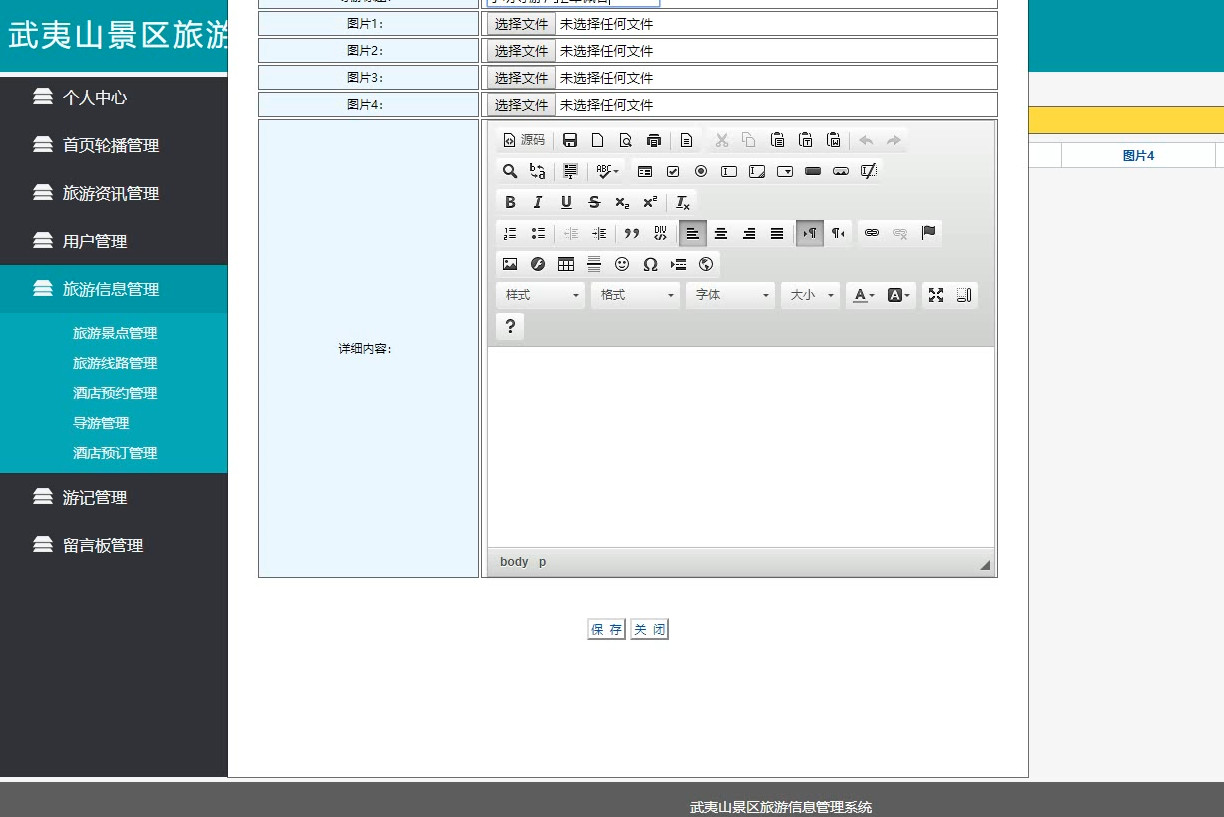Insert an Image Button form icon
This screenshot has width=1224, height=817.
841,171
